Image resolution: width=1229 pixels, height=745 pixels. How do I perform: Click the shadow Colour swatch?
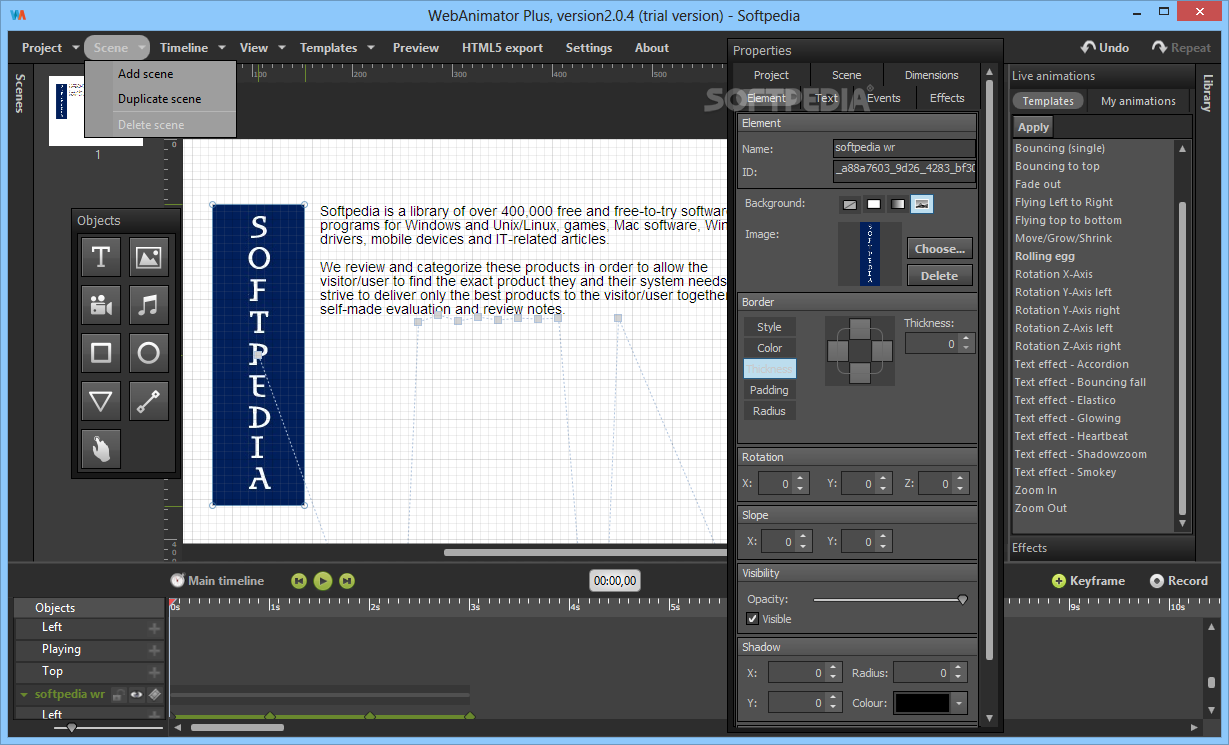pos(923,703)
